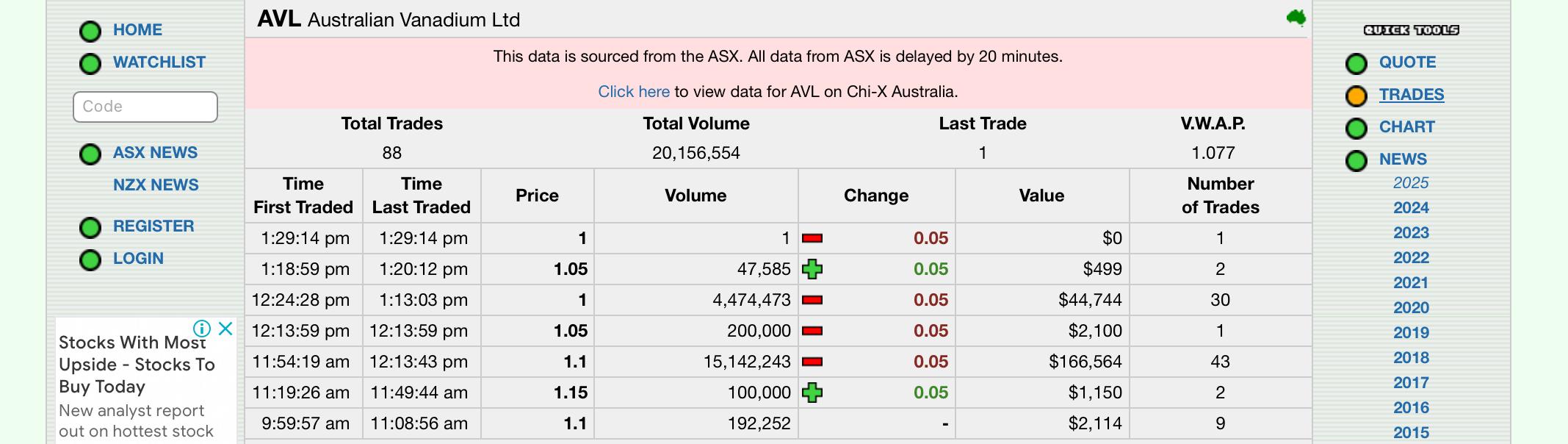The image size is (1568, 444).
Task: Click the green bullet beside HOME
Action: click(x=90, y=32)
